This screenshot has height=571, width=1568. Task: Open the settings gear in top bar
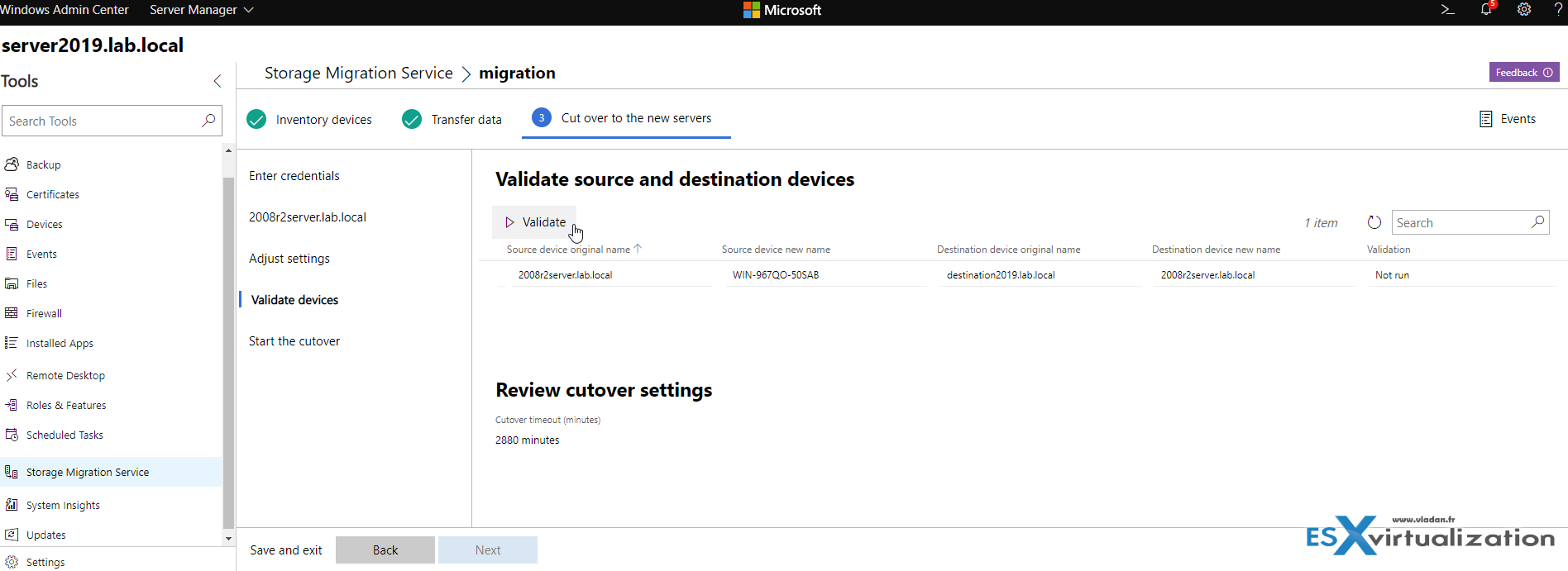pyautogui.click(x=1524, y=10)
